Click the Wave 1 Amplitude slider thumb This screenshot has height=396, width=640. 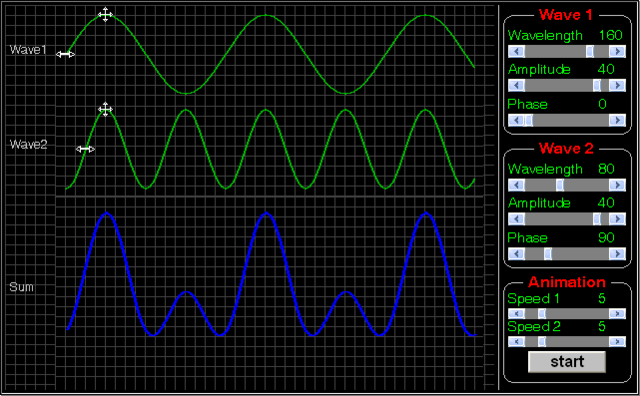click(597, 85)
